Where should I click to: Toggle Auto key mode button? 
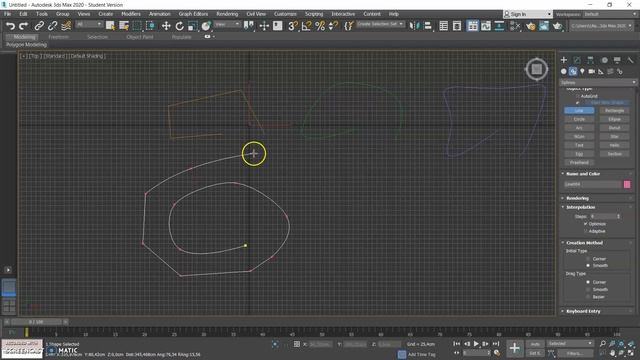click(535, 344)
